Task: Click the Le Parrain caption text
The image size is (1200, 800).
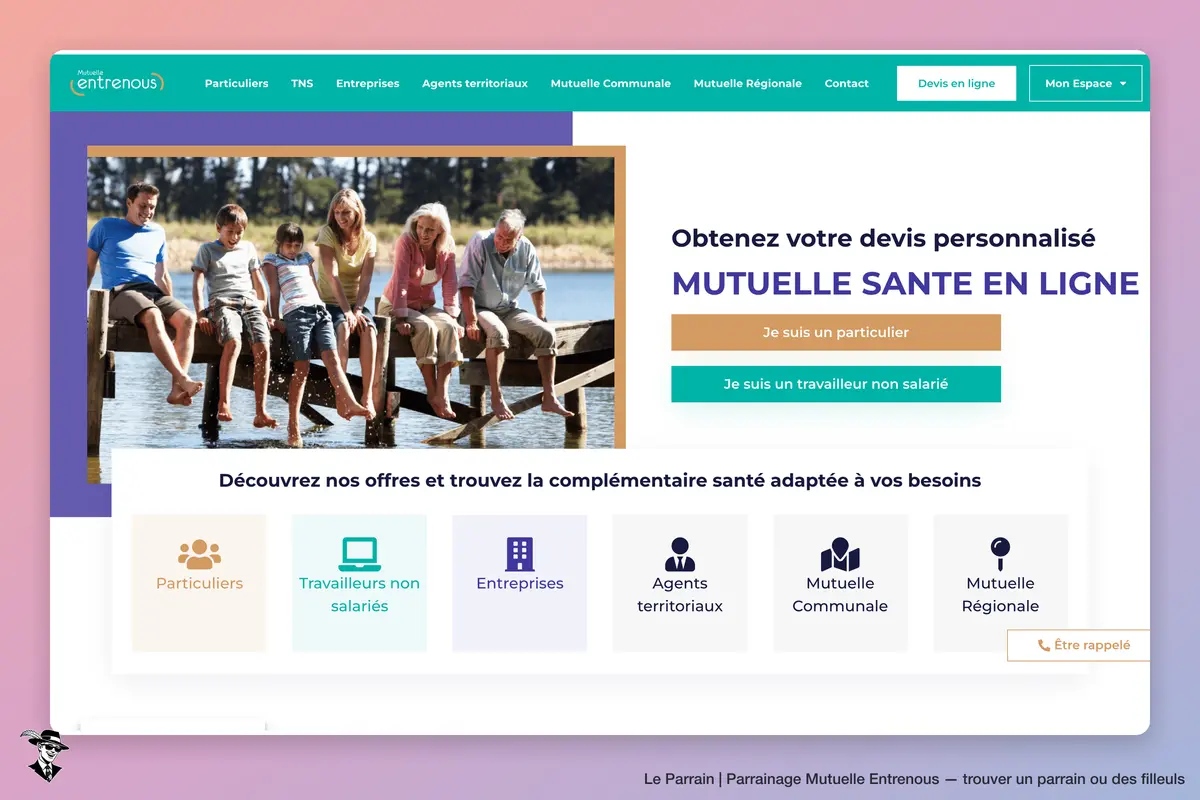Action: [x=914, y=779]
